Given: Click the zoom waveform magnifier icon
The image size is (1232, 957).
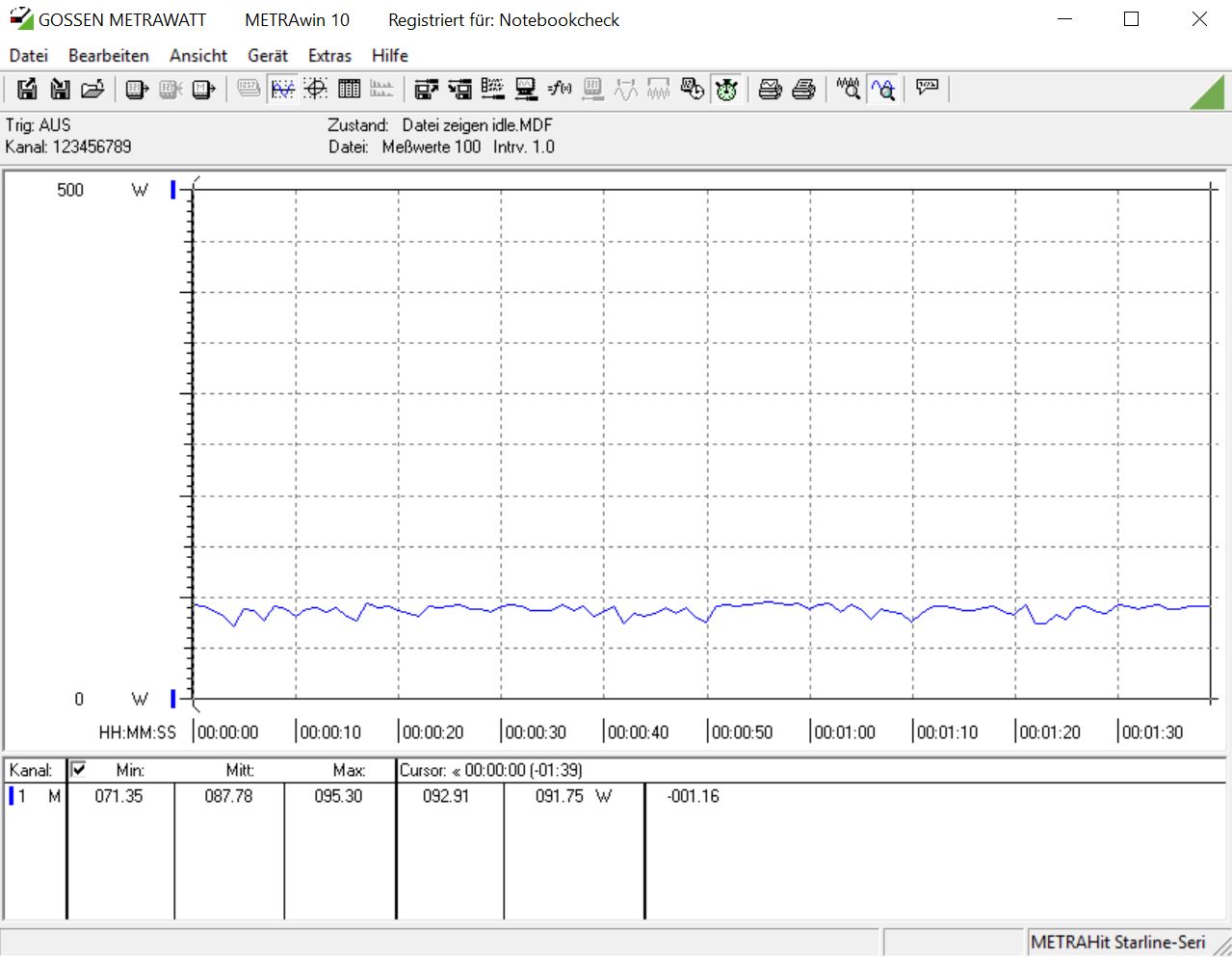Looking at the screenshot, I should coord(848,90).
